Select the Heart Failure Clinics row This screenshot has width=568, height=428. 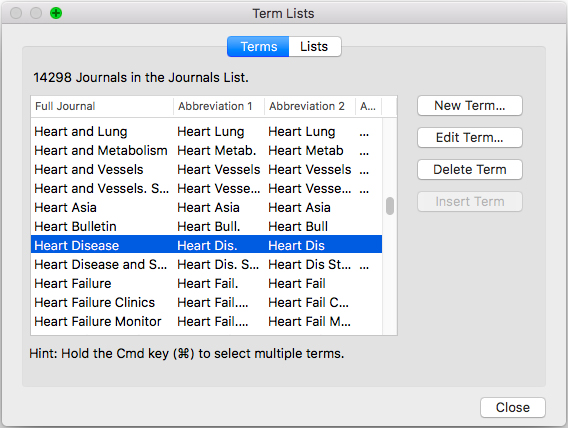pos(206,303)
